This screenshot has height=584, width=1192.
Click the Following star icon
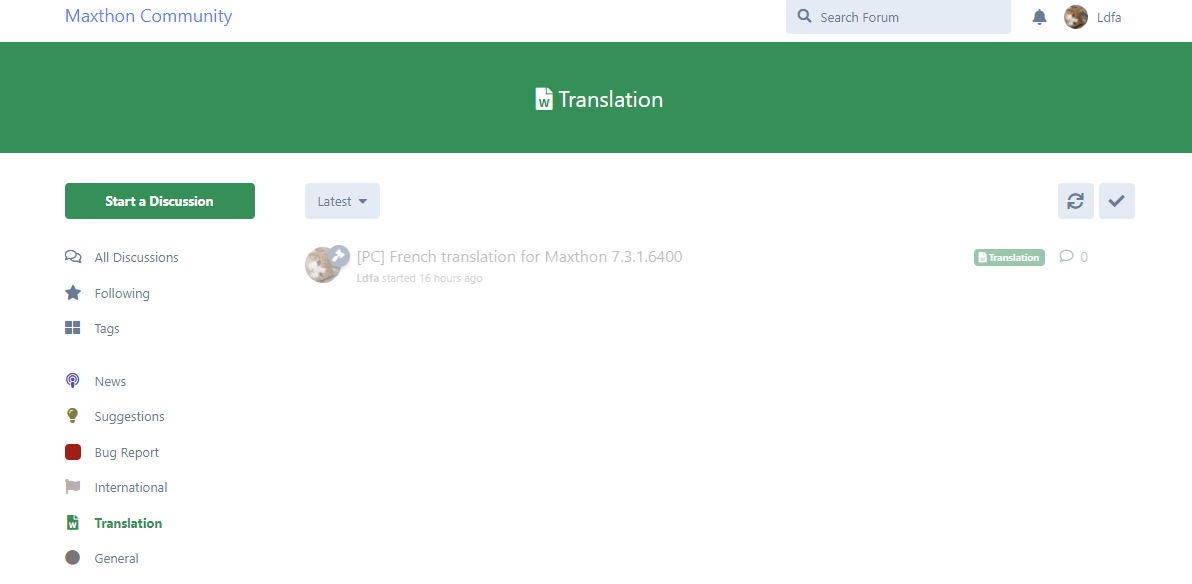[73, 293]
